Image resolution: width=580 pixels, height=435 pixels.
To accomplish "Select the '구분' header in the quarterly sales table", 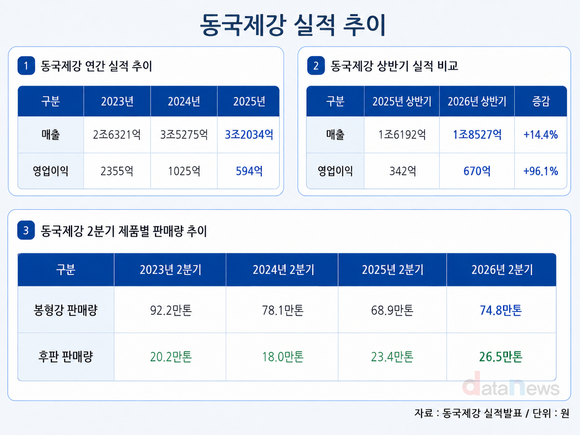I will (x=65, y=270).
